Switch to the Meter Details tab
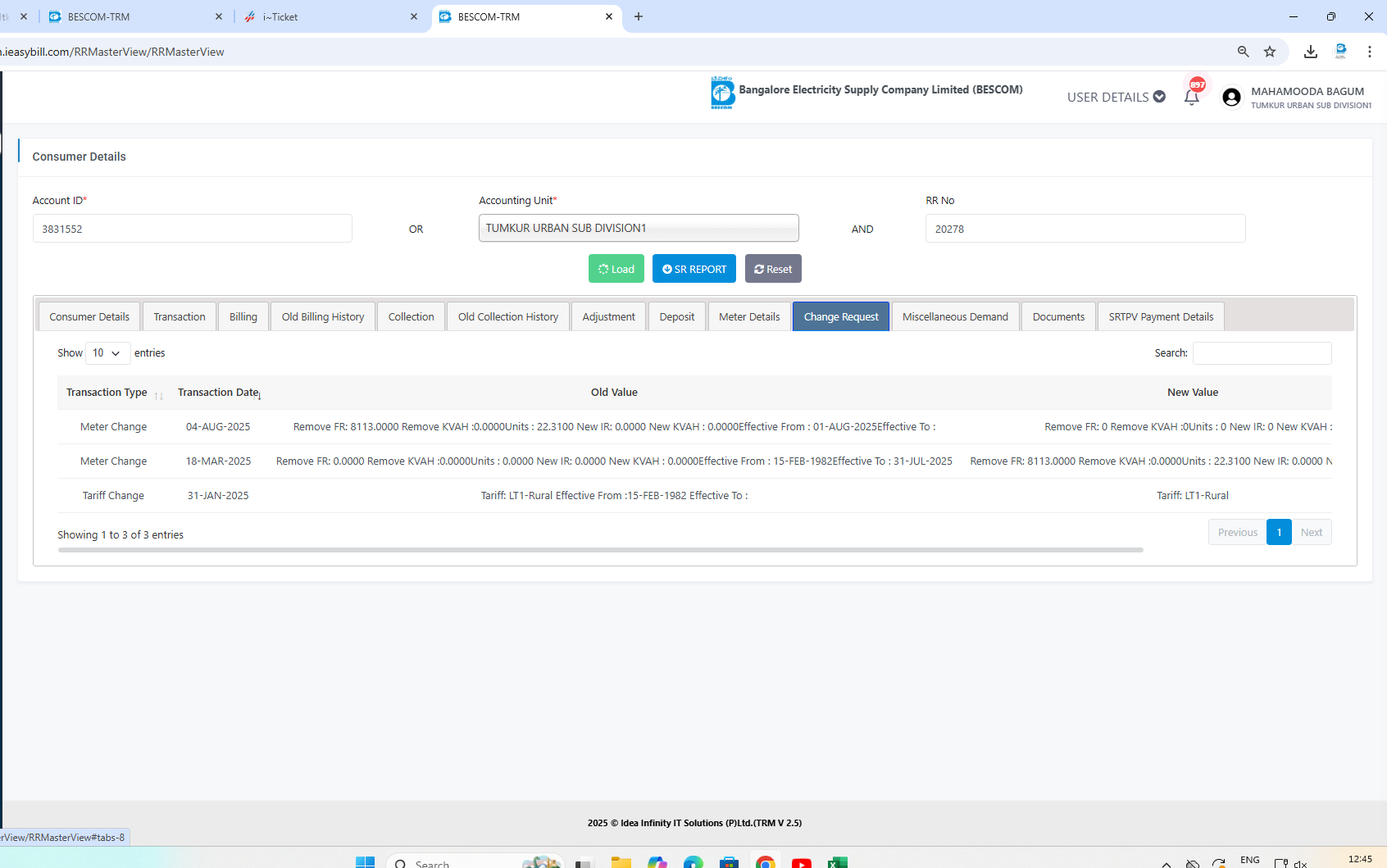Viewport: 1387px width, 868px height. pyautogui.click(x=749, y=317)
